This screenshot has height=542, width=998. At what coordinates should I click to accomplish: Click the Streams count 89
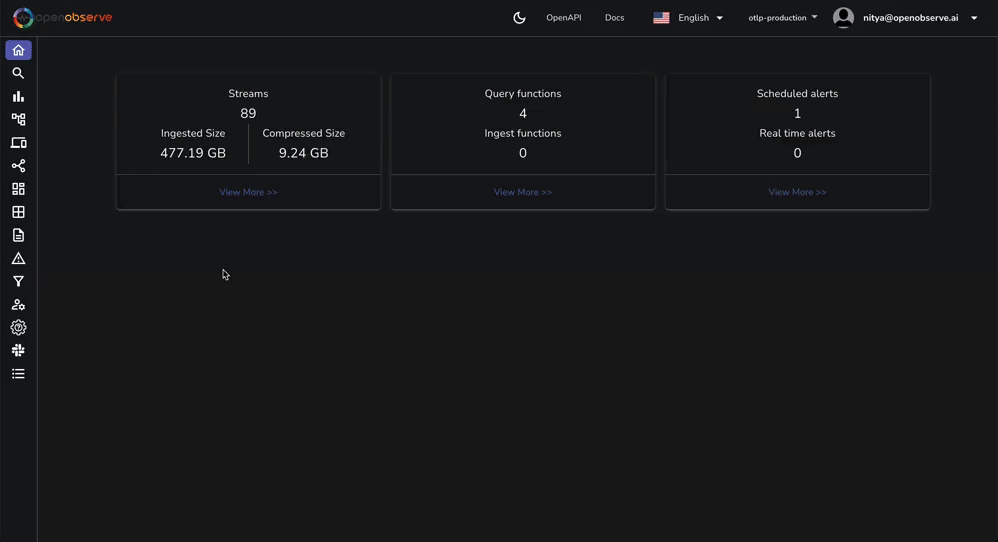pos(248,113)
